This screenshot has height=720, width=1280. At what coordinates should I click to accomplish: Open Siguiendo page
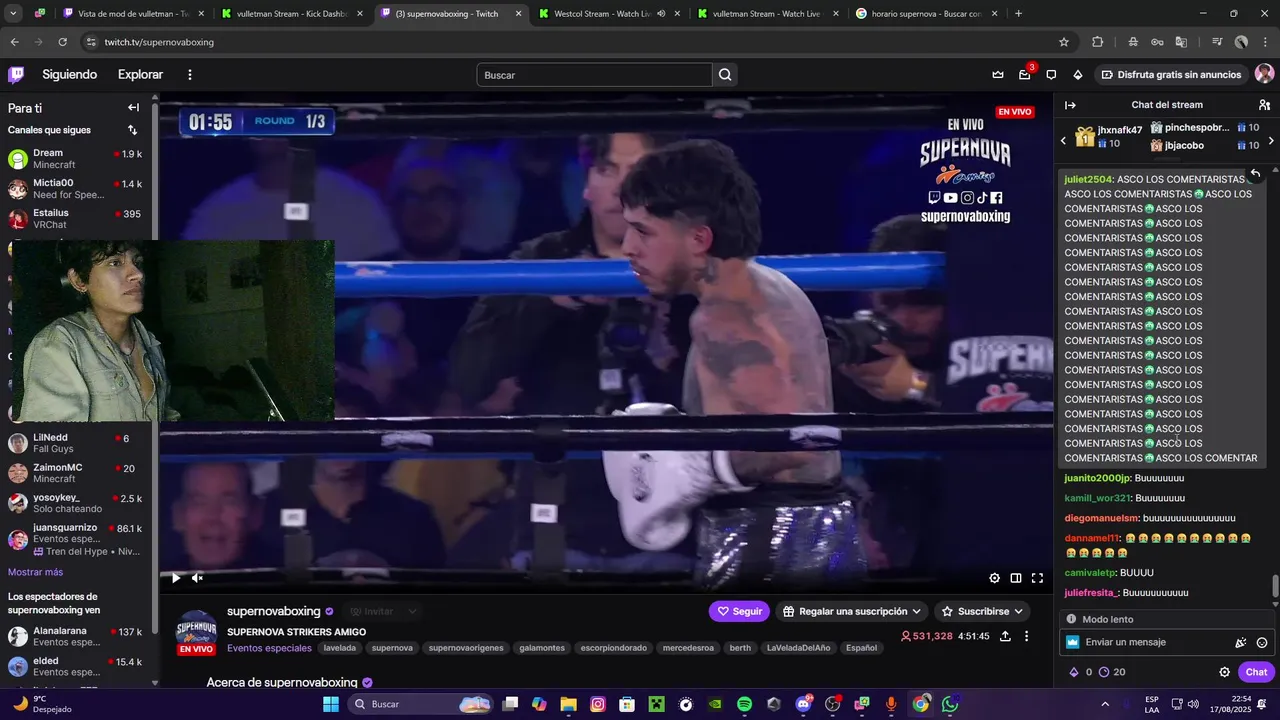tap(70, 75)
